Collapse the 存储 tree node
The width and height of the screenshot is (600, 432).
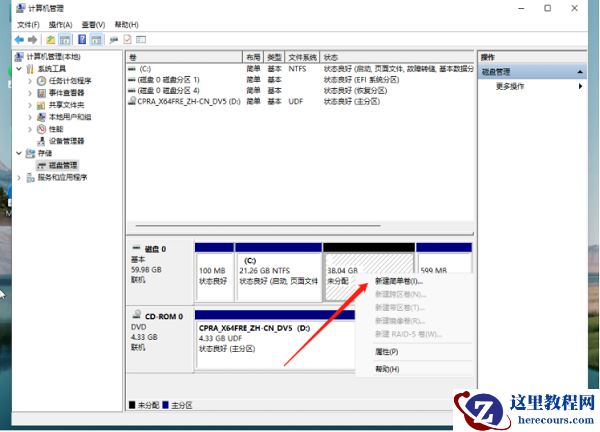point(19,153)
